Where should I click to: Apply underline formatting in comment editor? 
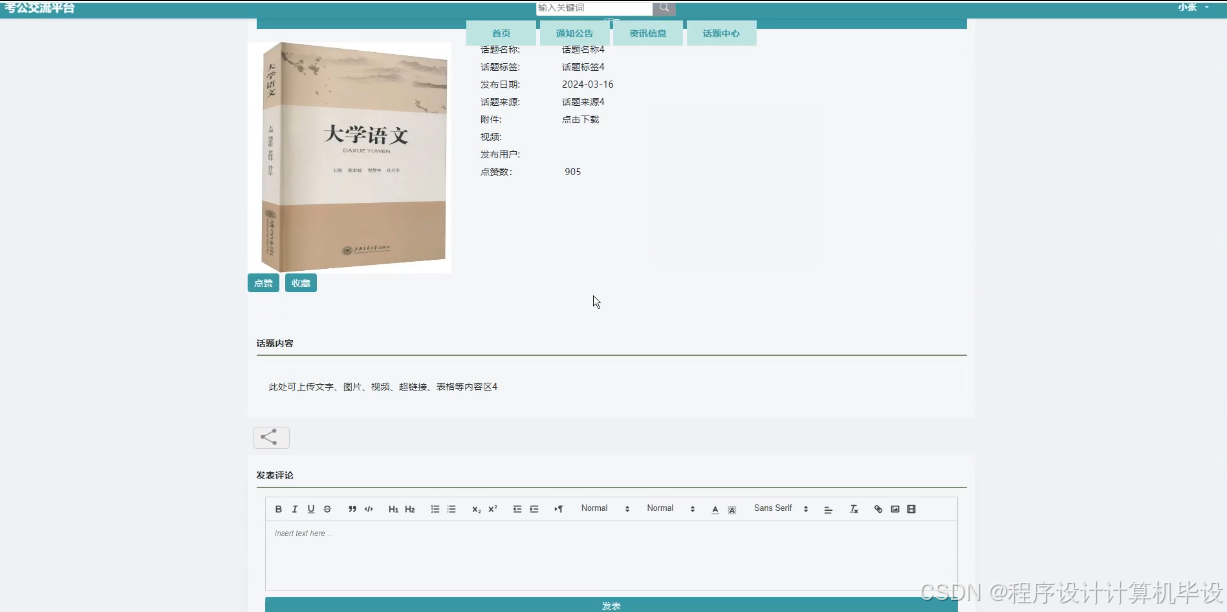click(311, 509)
